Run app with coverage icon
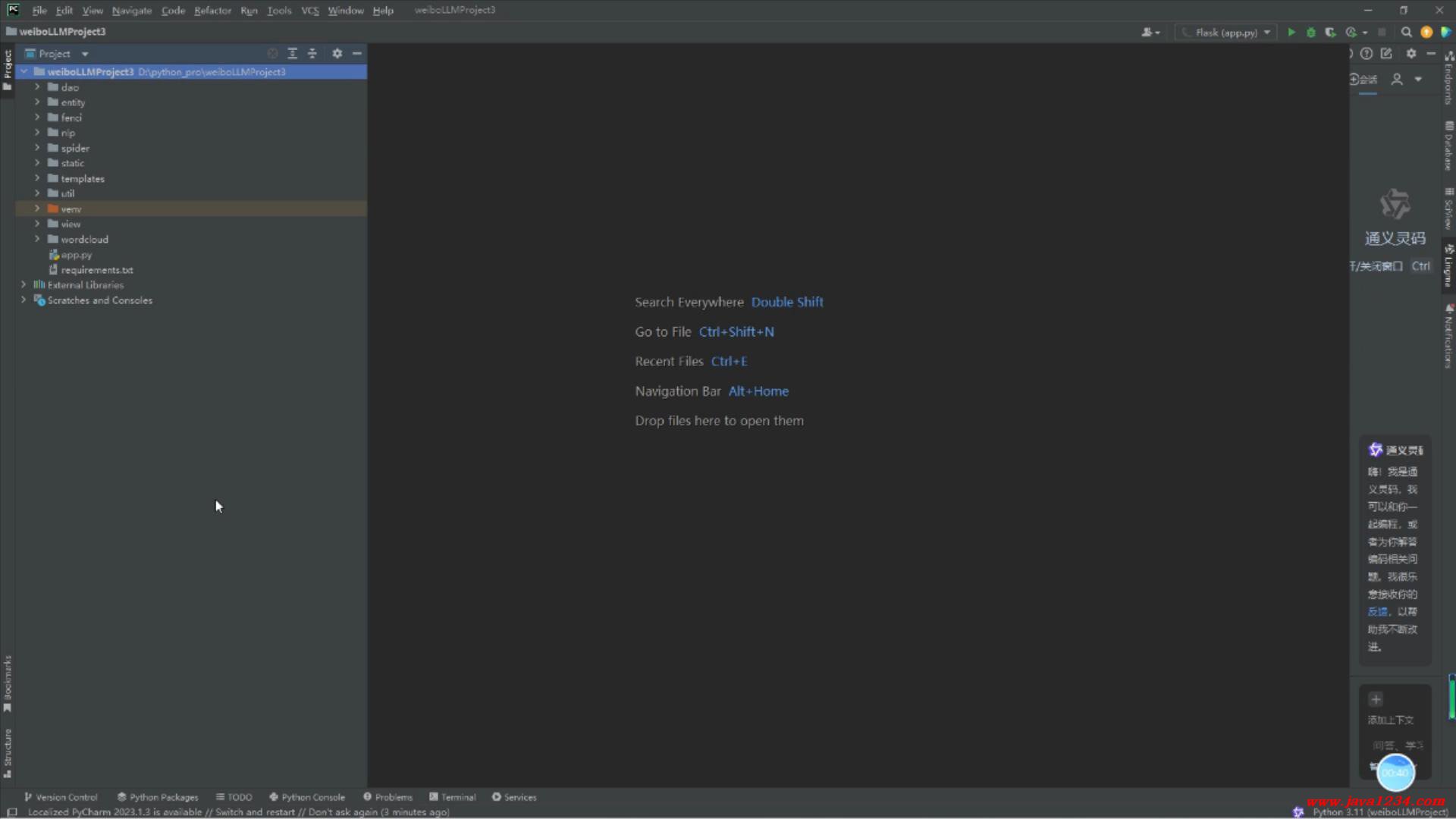The height and width of the screenshot is (819, 1456). pyautogui.click(x=1330, y=33)
